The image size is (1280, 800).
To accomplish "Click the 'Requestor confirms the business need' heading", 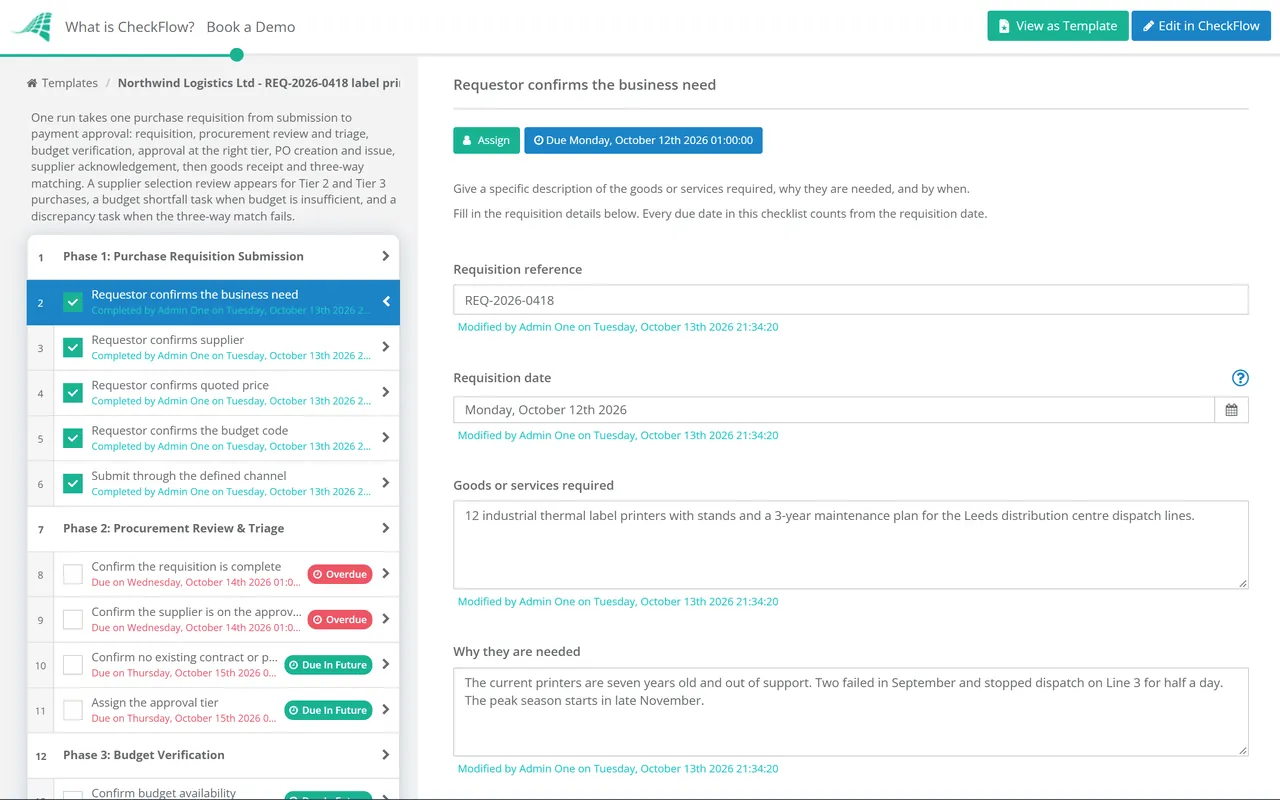I will pyautogui.click(x=585, y=85).
